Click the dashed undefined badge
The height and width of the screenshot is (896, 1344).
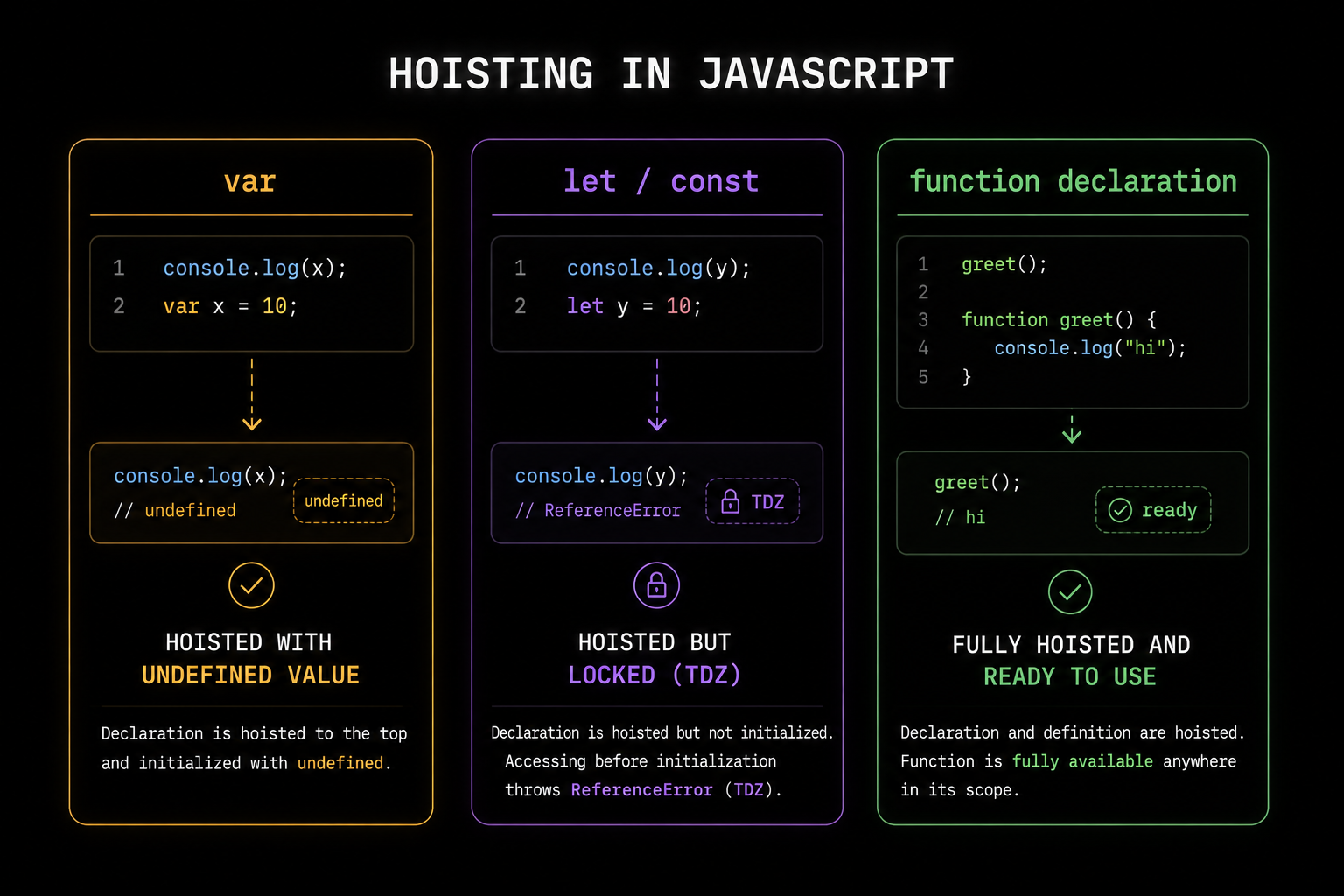344,500
